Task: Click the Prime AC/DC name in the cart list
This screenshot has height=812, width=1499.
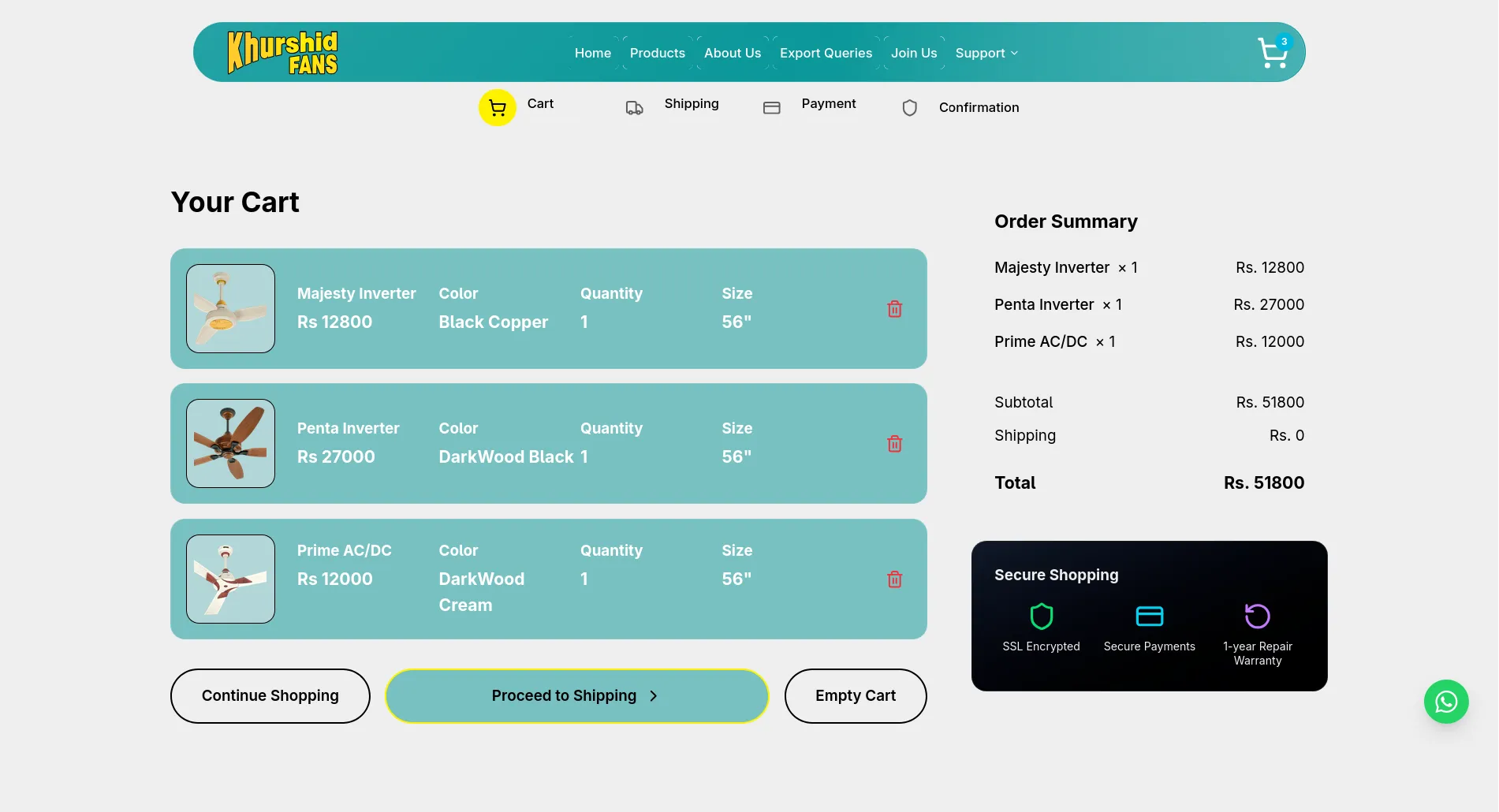Action: 345,550
